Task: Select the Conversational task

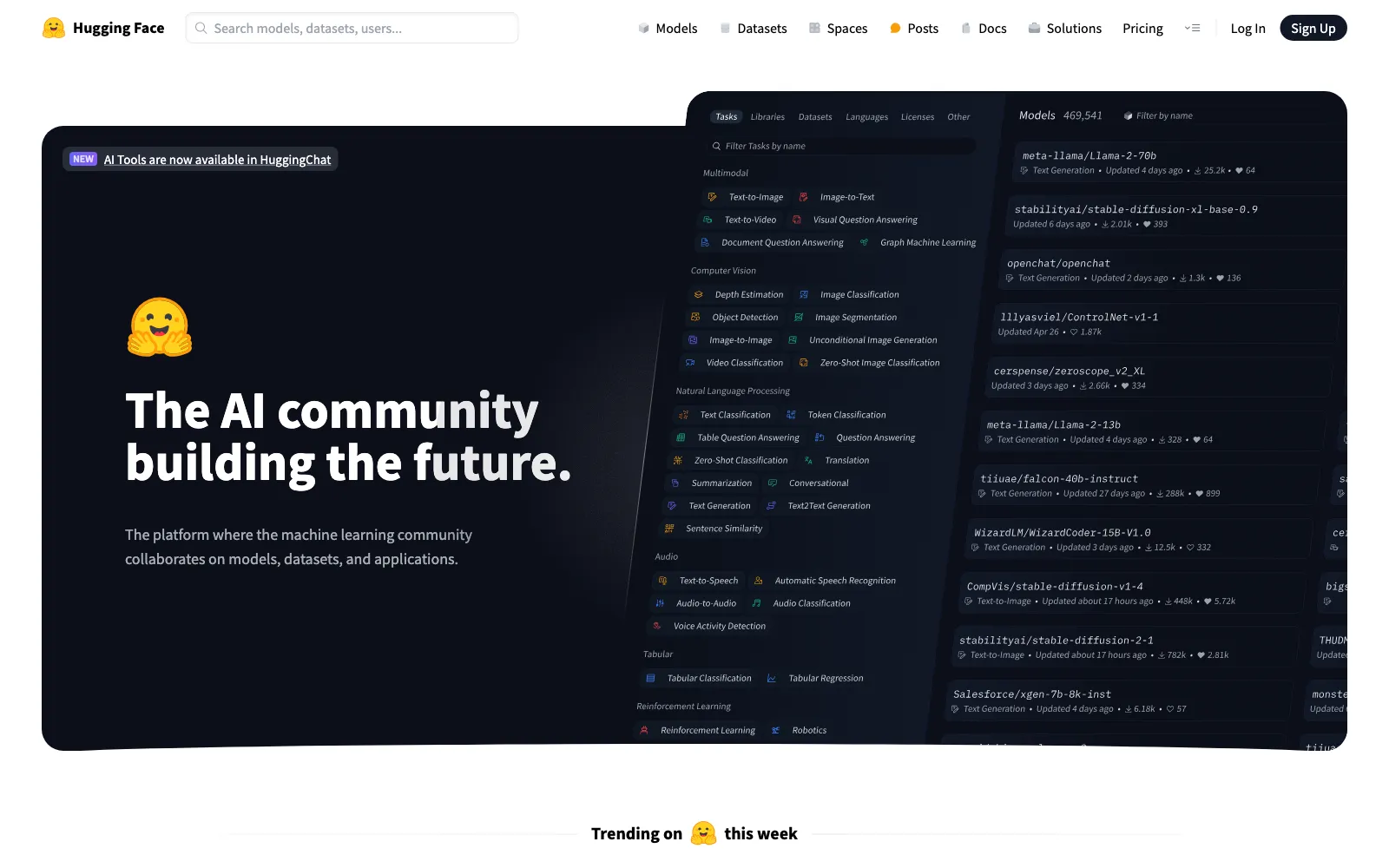Action: 809,483
